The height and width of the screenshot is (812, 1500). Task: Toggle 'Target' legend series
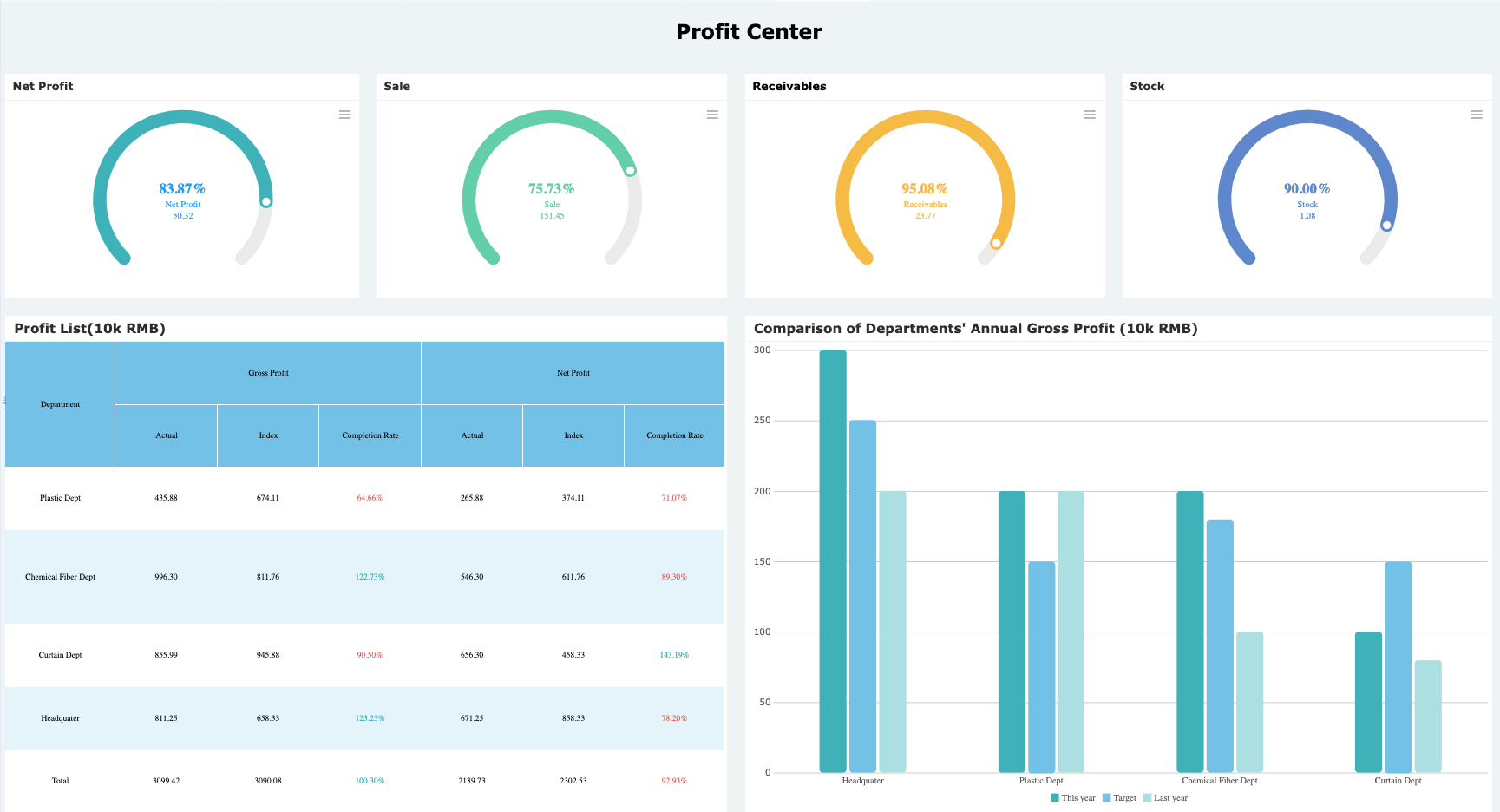[x=1119, y=798]
